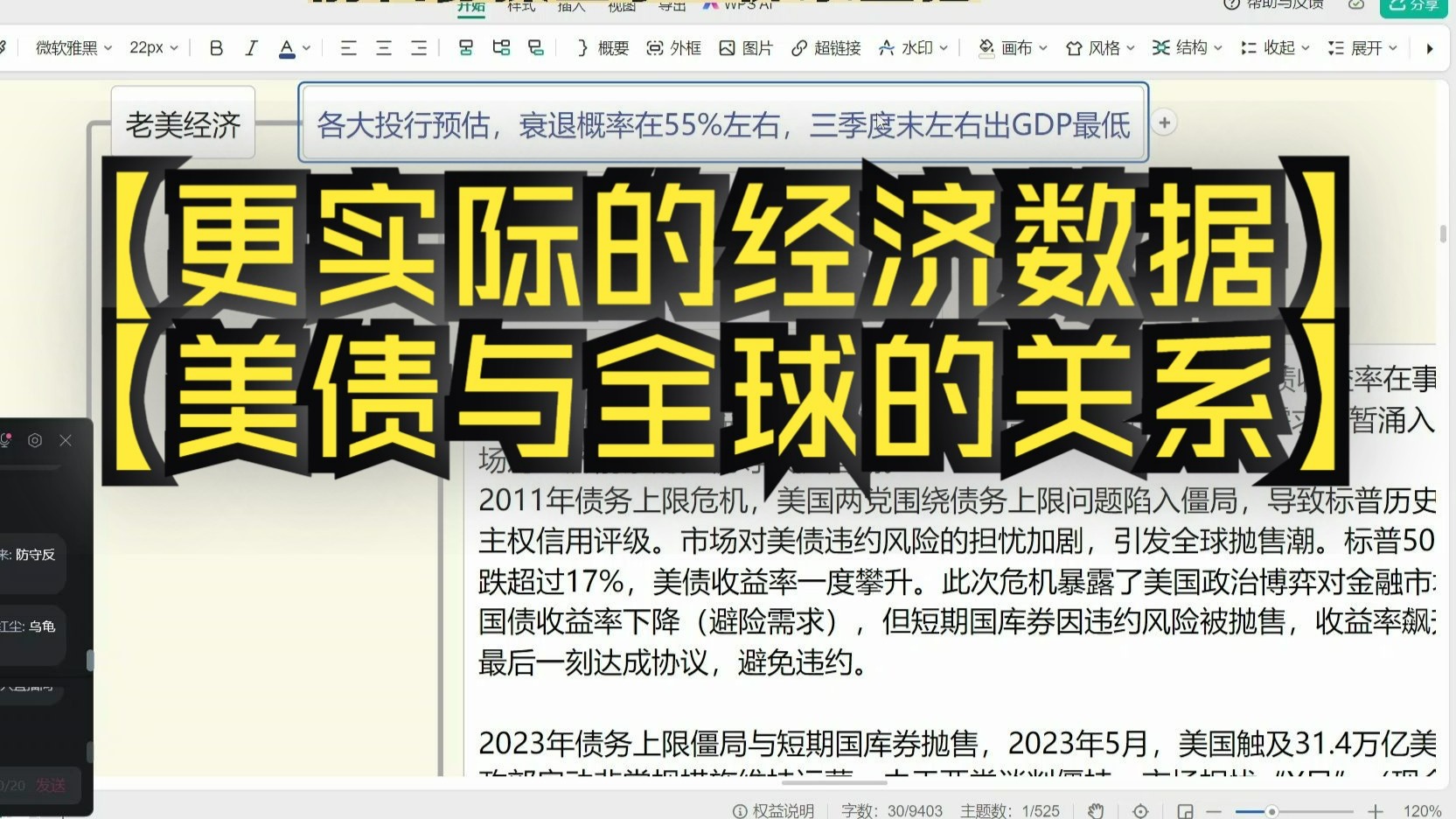This screenshot has height=819, width=1456.
Task: Insert a hyperlink (超链接)
Action: (x=826, y=48)
